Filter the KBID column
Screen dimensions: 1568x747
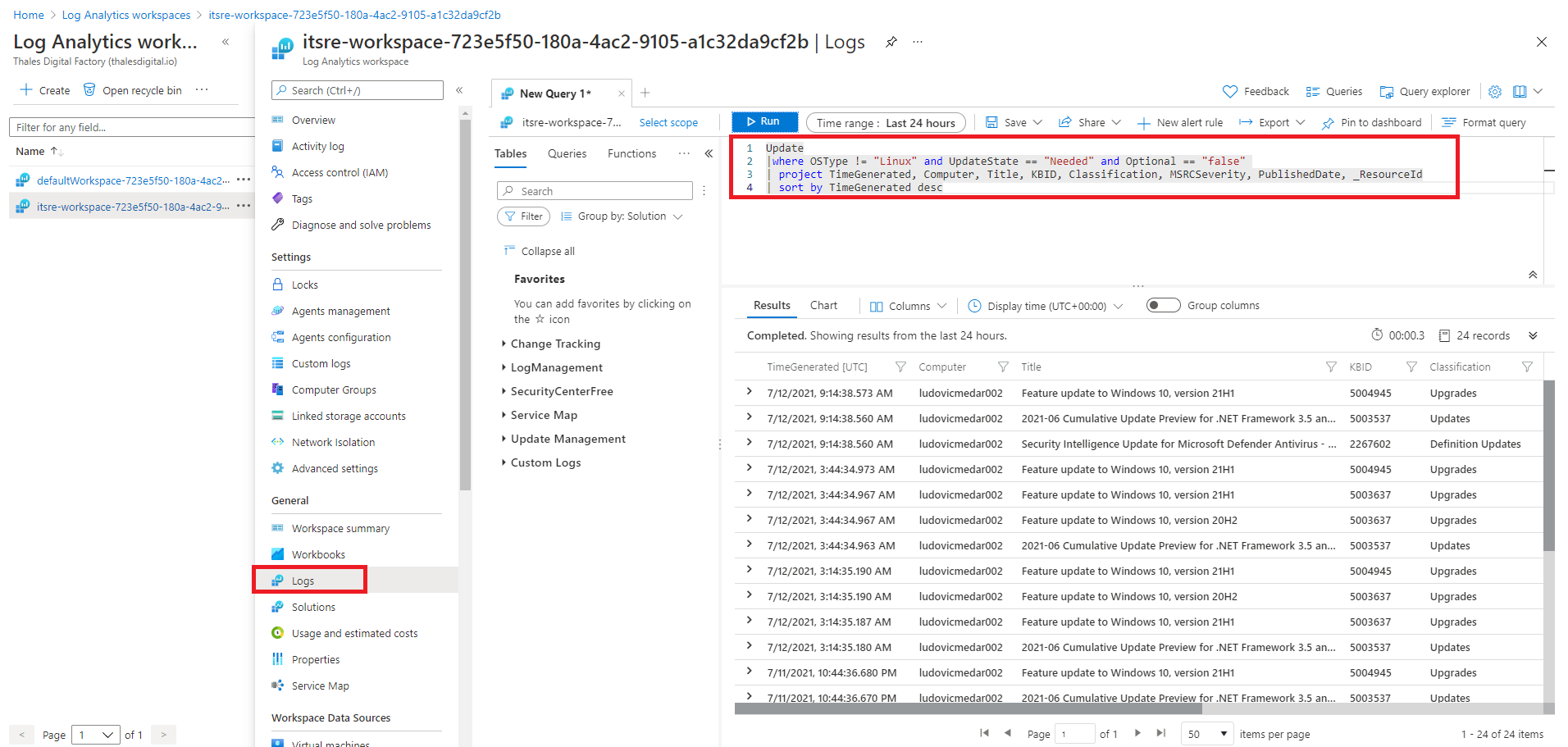click(1411, 367)
